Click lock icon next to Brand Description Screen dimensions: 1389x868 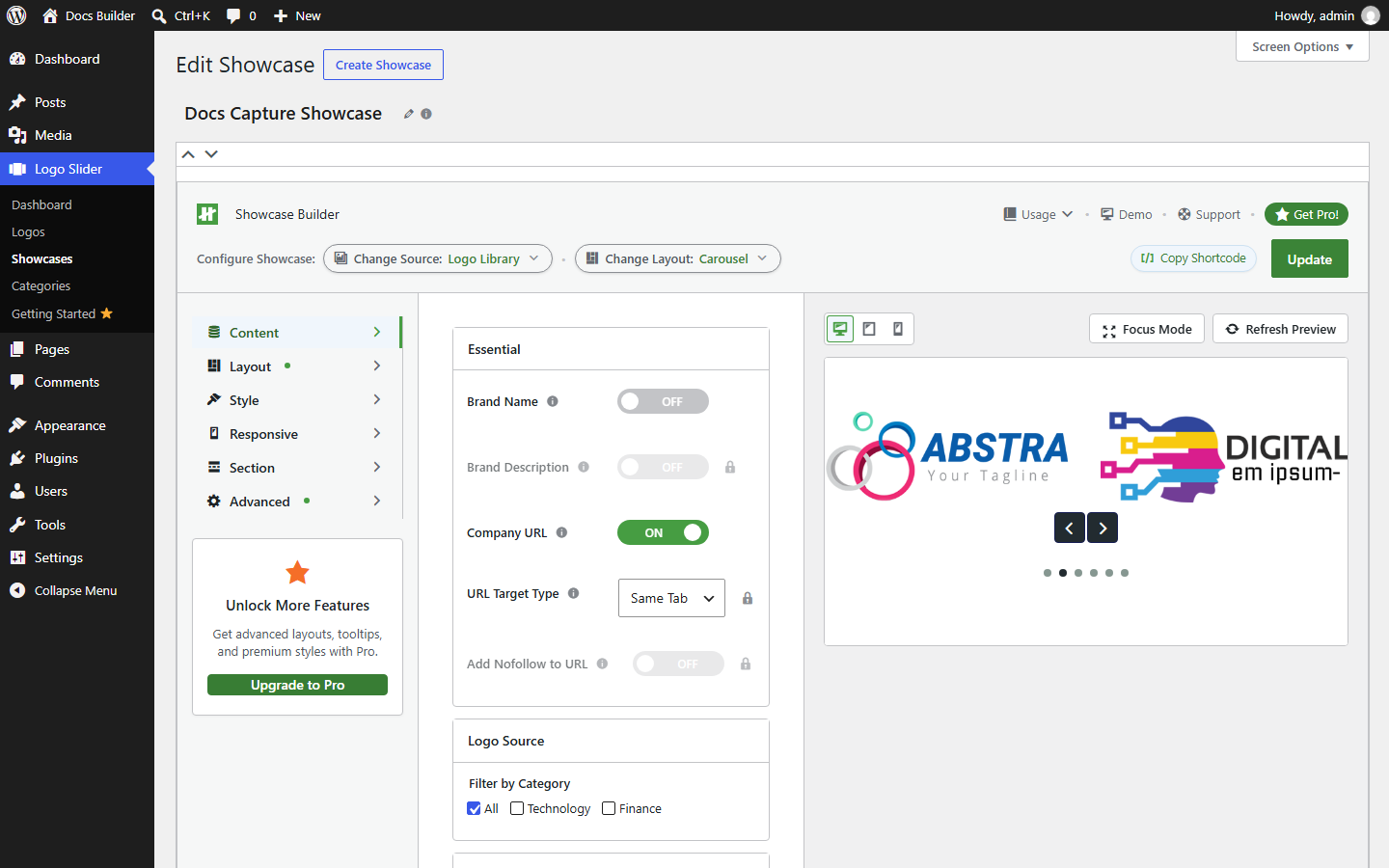tap(730, 467)
